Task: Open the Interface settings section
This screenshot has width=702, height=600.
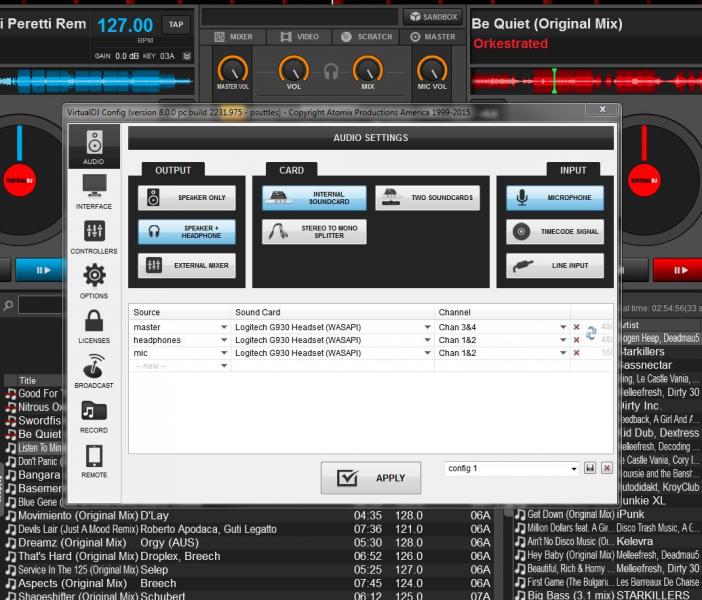Action: [94, 191]
